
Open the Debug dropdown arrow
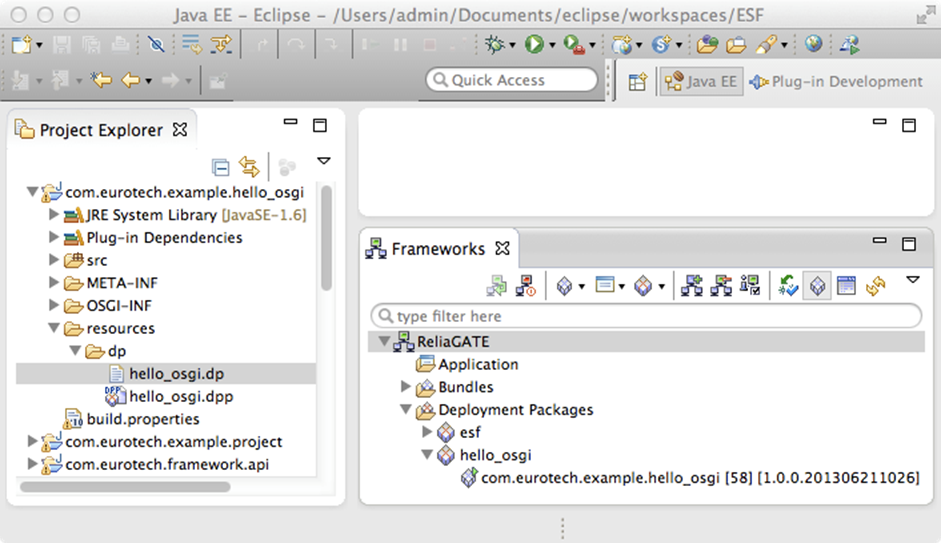point(513,45)
